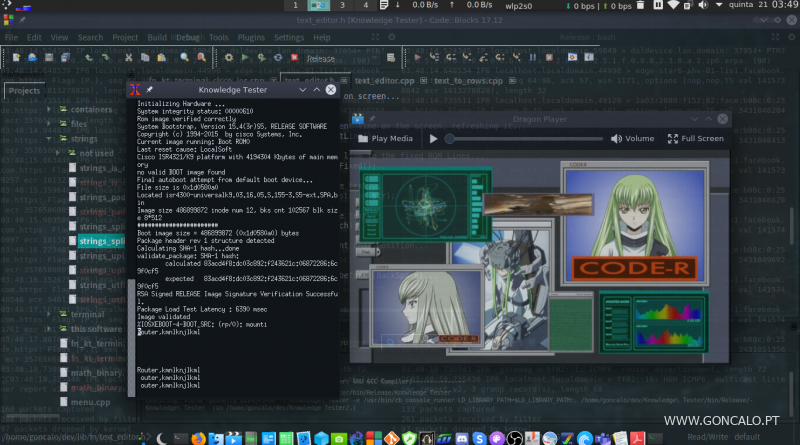Switch to the text_to_rows.cpp editor tab
Screen dimensions: 800x445
pos(468,81)
